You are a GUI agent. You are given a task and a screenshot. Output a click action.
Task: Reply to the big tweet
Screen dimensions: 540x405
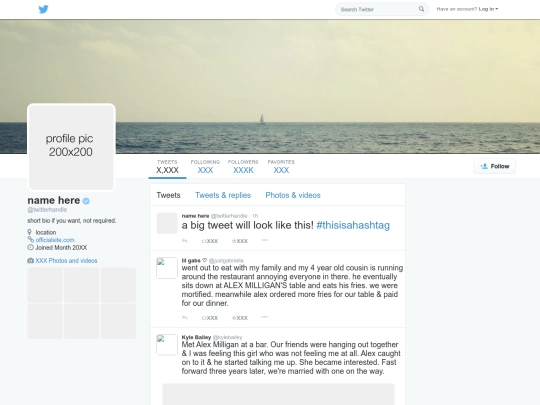185,241
